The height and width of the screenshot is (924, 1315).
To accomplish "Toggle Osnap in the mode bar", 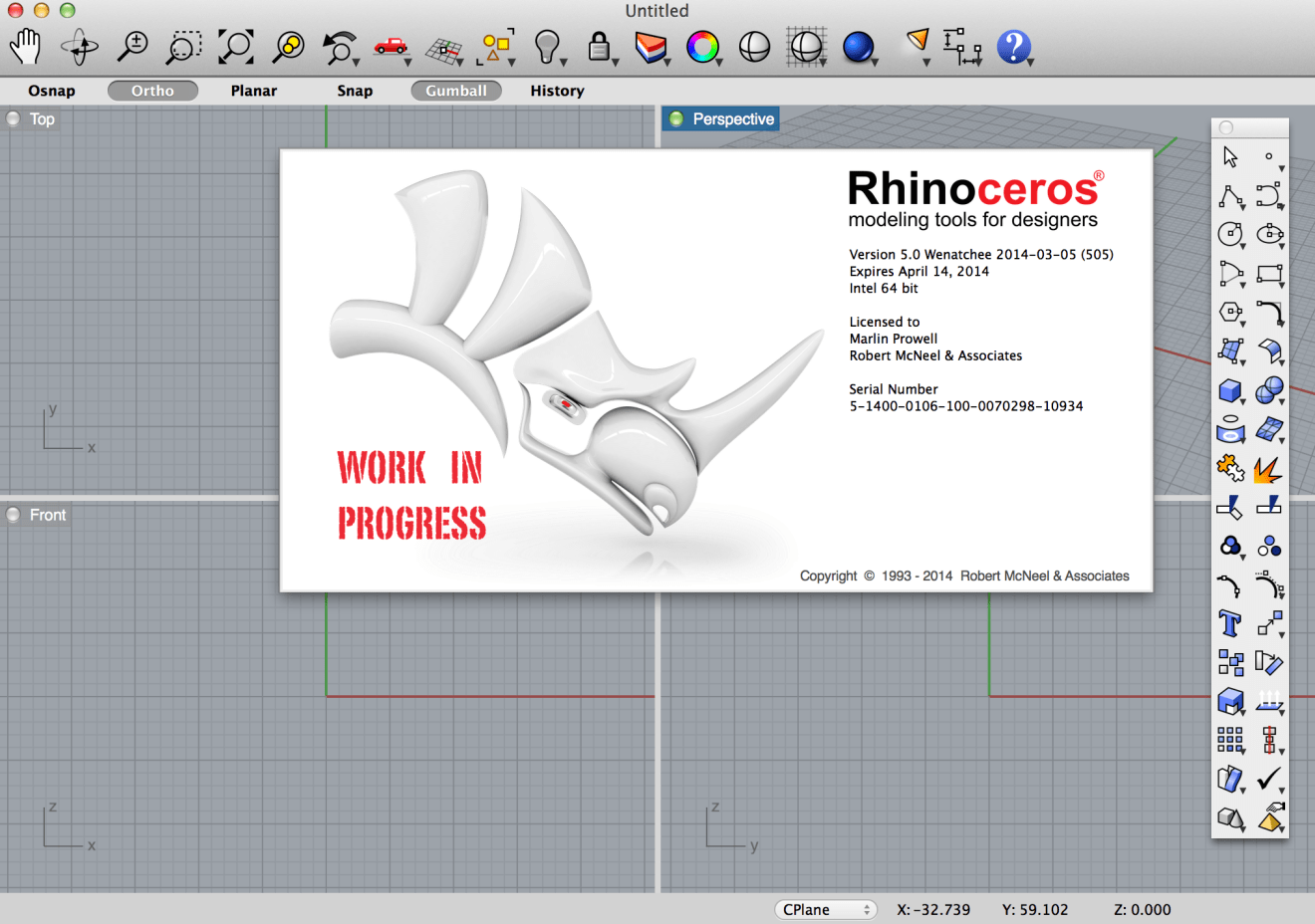I will click(x=52, y=91).
